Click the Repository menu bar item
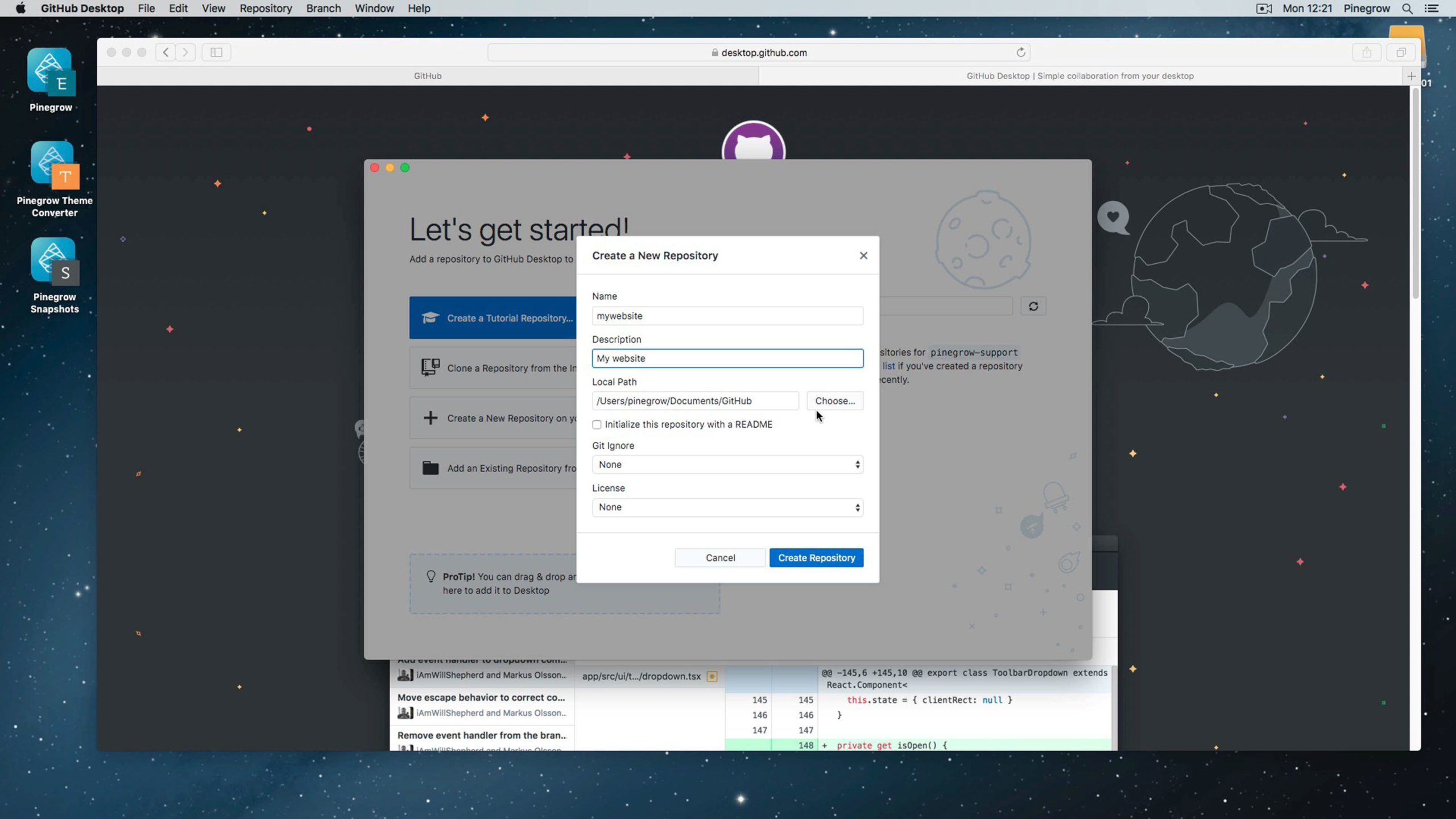Image resolution: width=1456 pixels, height=819 pixels. tap(266, 8)
